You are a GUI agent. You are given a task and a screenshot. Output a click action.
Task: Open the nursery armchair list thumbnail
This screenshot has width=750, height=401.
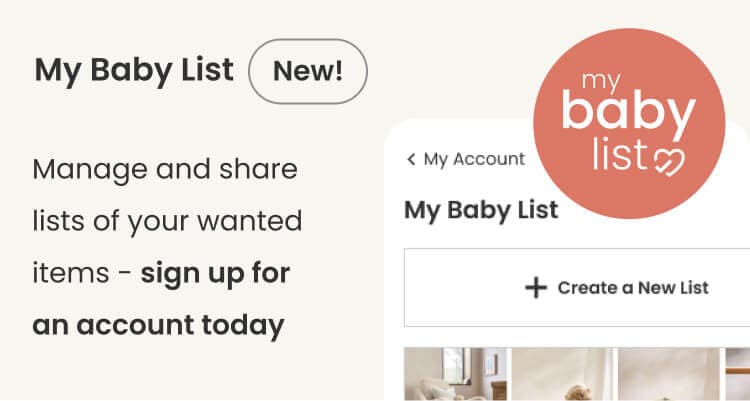point(454,374)
